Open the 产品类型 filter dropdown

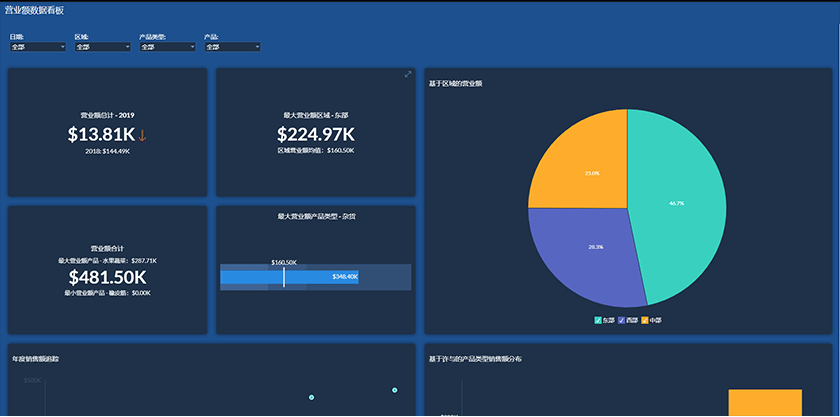(168, 47)
